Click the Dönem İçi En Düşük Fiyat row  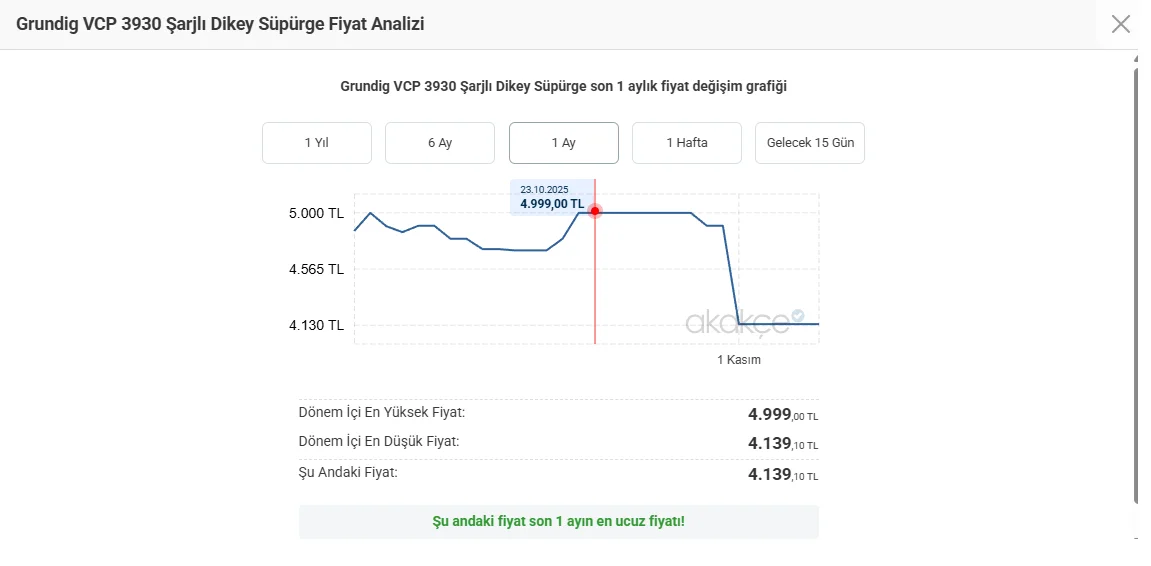coord(558,443)
